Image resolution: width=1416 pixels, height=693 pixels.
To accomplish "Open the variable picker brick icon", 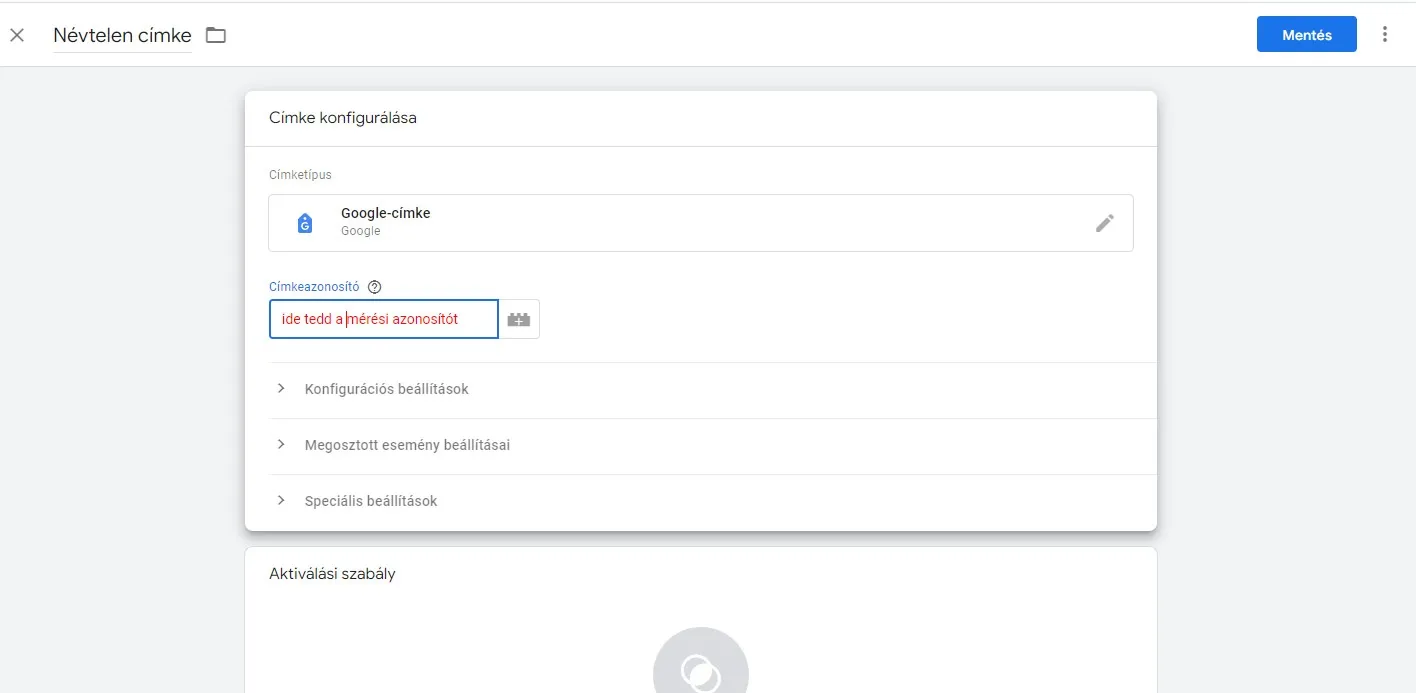I will 519,320.
